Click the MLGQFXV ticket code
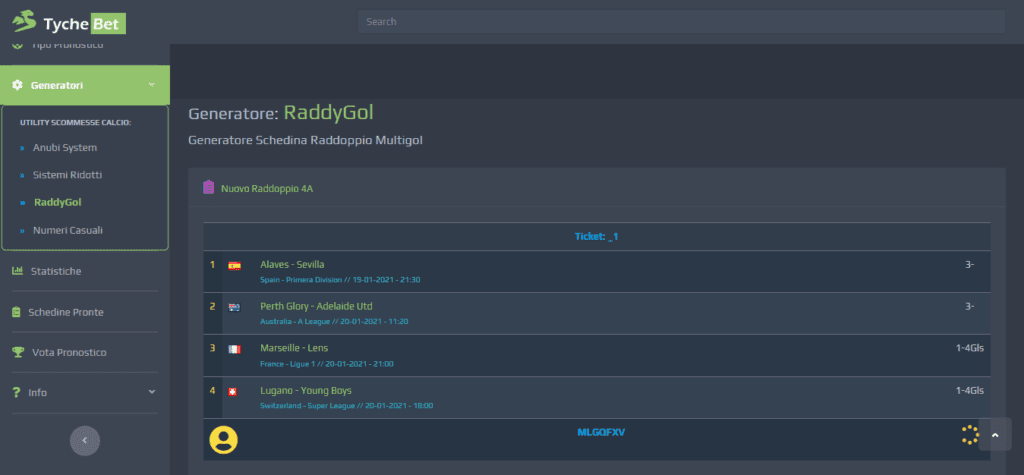 point(601,432)
